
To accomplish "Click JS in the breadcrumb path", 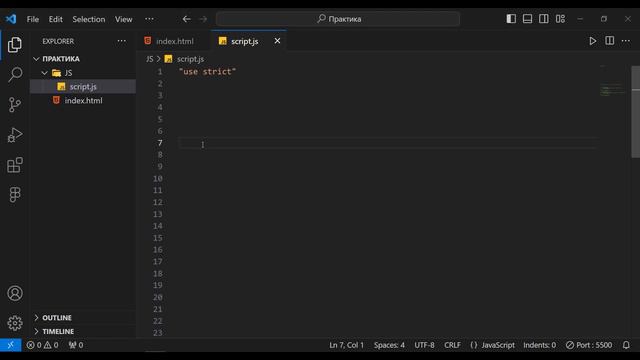I will [x=149, y=59].
